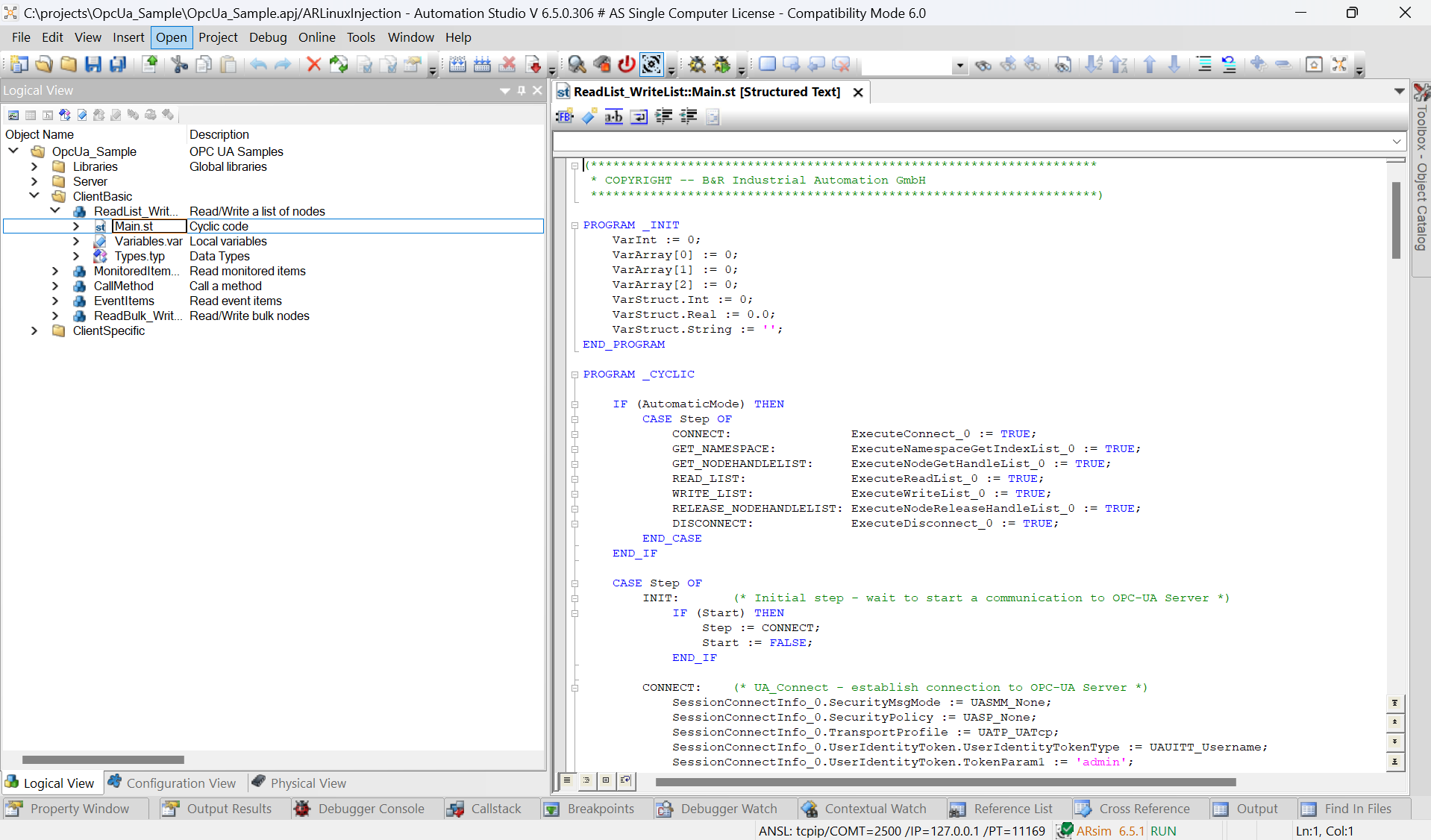Switch to Physical View tab
Viewport: 1431px width, 840px height.
(299, 783)
